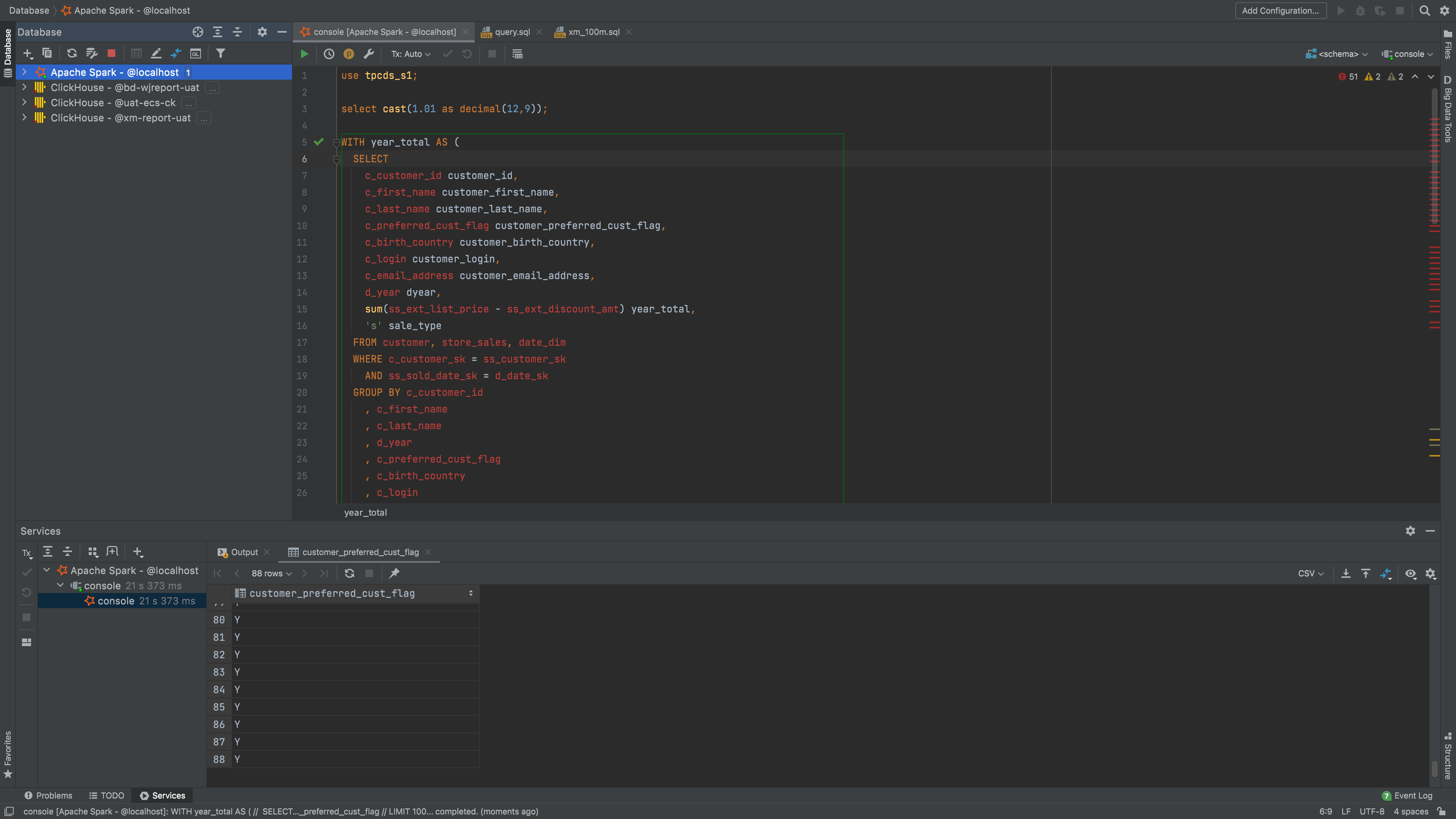Expand the ClickHouse @uat-ecs-ck tree node
The image size is (1456, 819).
[x=24, y=102]
